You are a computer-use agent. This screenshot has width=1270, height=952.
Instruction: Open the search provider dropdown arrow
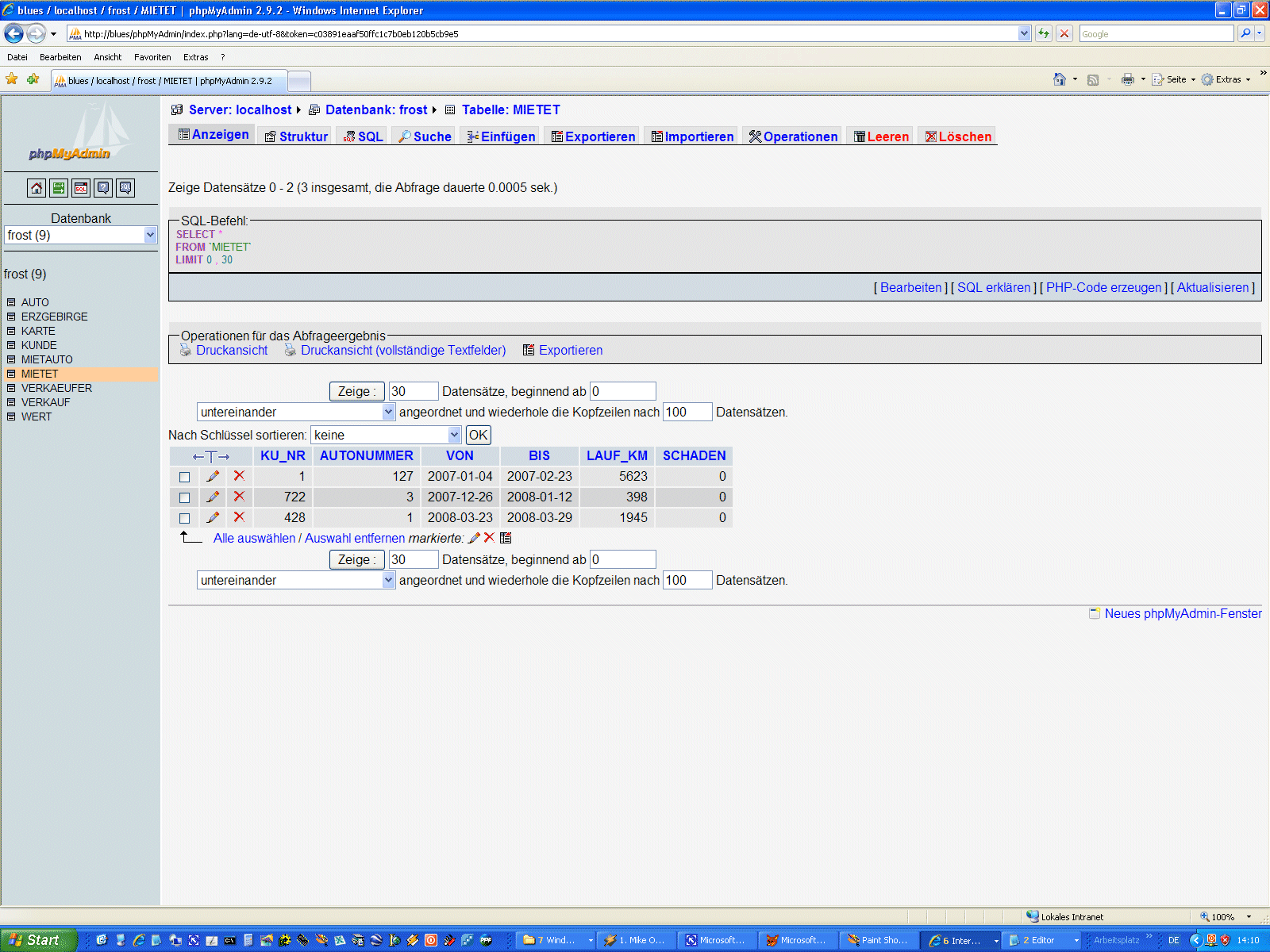tap(1260, 33)
